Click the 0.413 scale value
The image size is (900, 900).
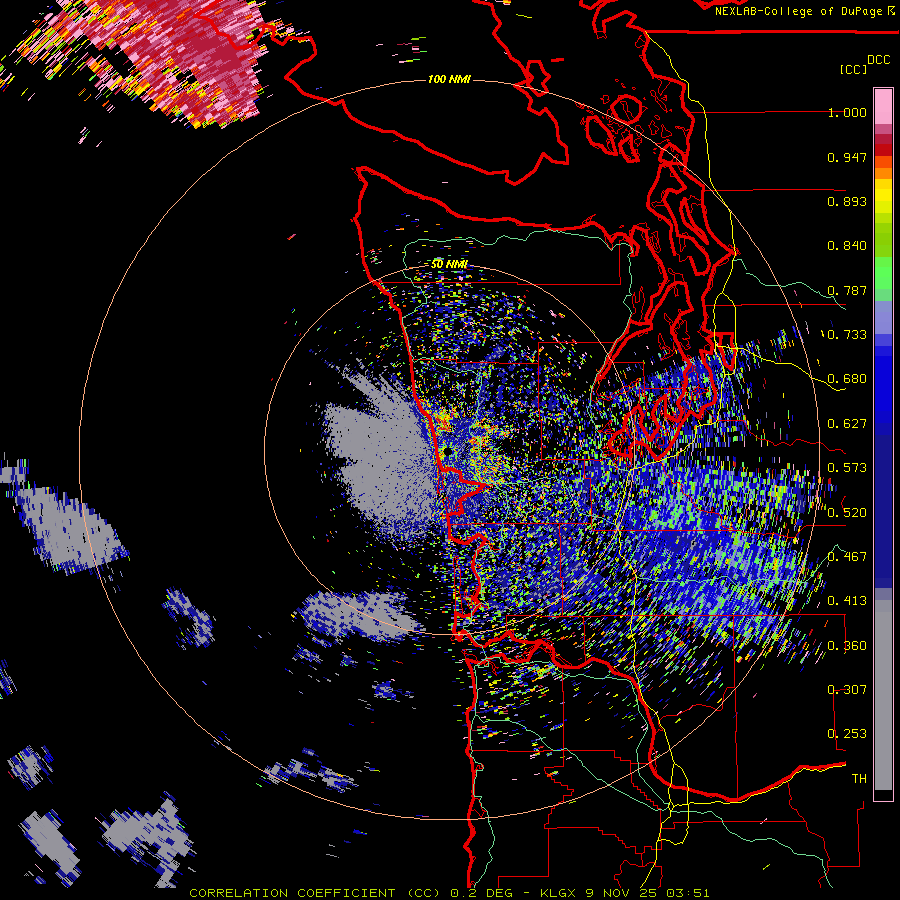click(x=847, y=601)
